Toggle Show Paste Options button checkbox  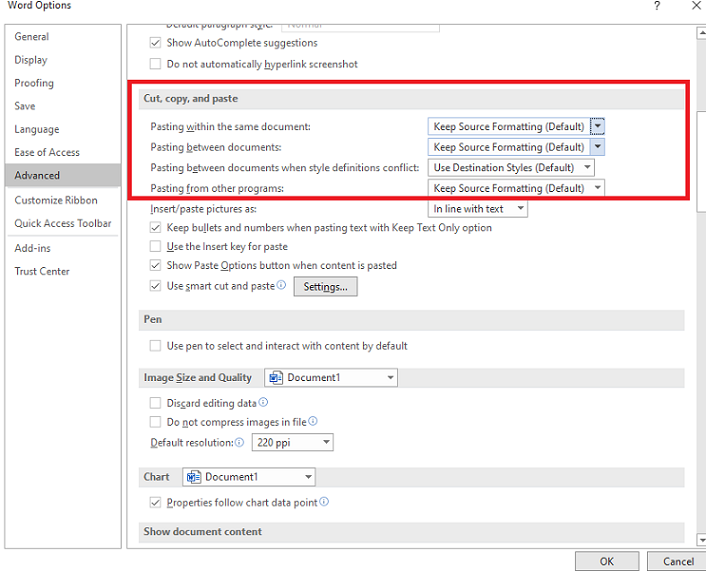155,265
